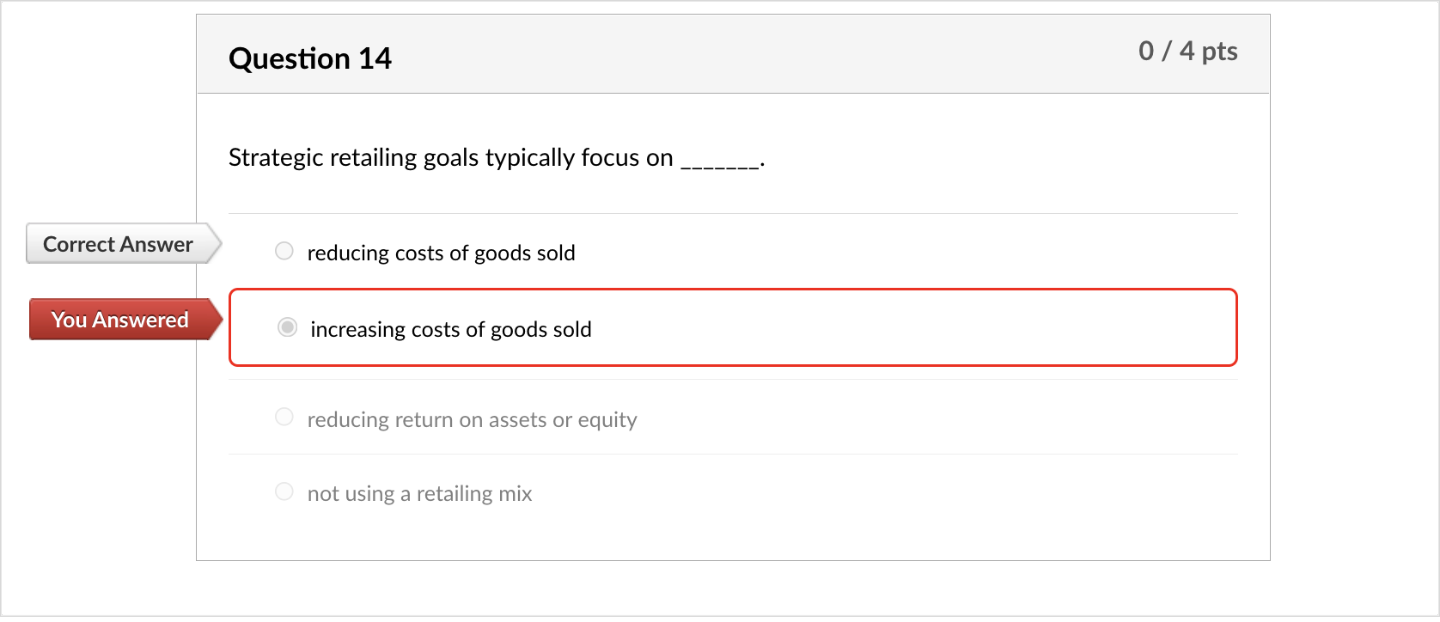Pick 'reducing return on assets or equity'

point(284,416)
